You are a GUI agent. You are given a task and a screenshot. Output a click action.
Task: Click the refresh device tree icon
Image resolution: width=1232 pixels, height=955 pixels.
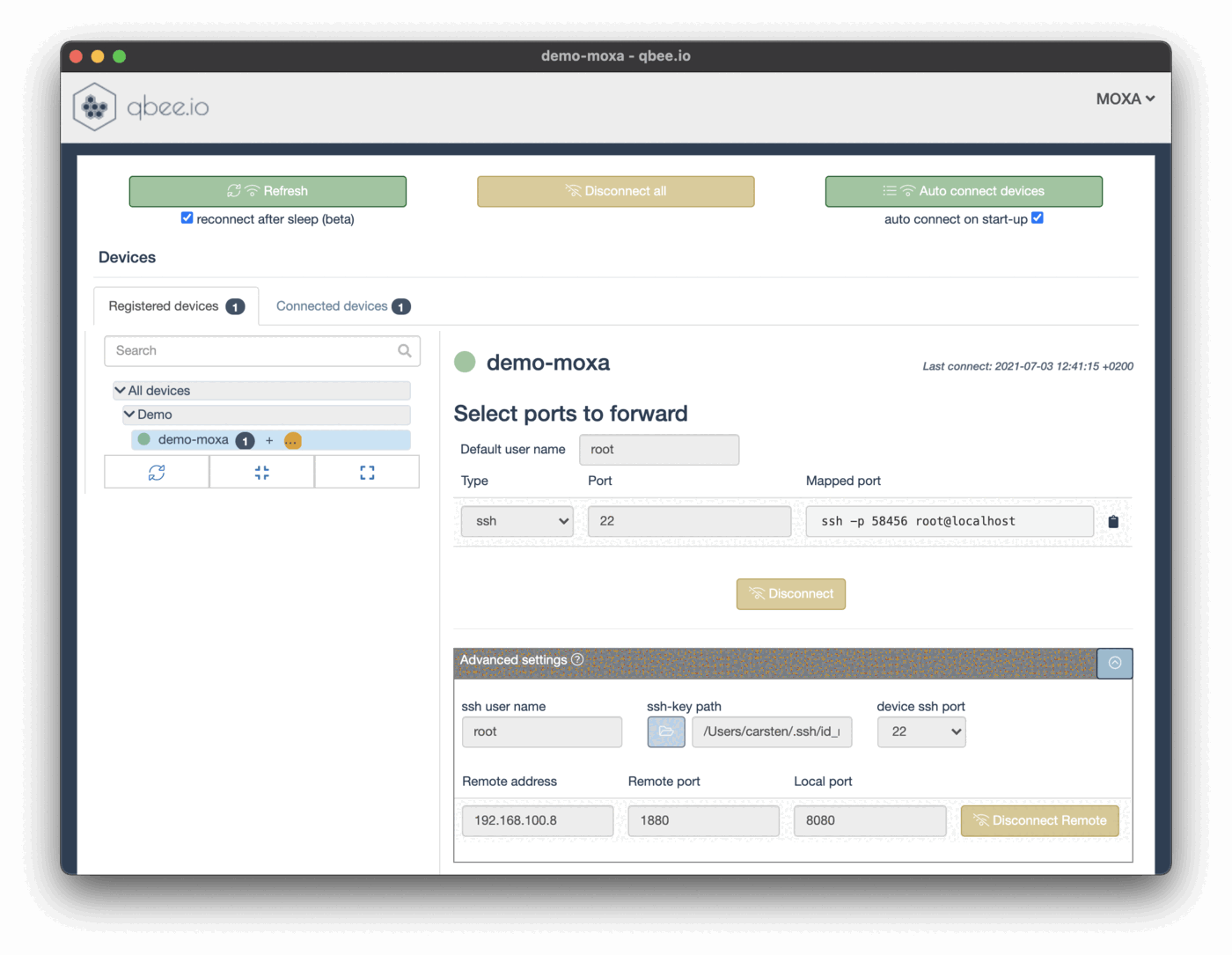click(157, 473)
